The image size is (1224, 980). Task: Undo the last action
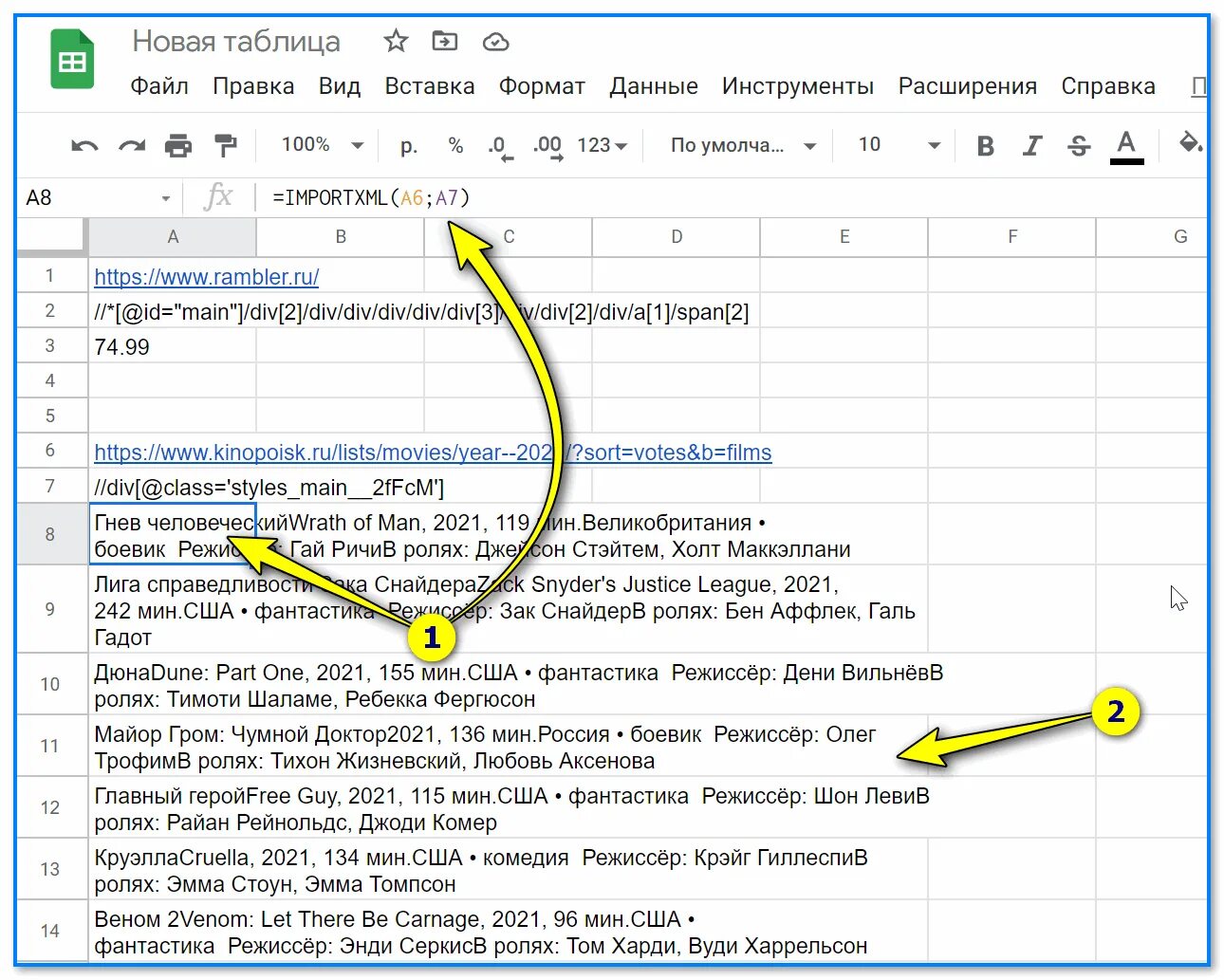coord(84,145)
